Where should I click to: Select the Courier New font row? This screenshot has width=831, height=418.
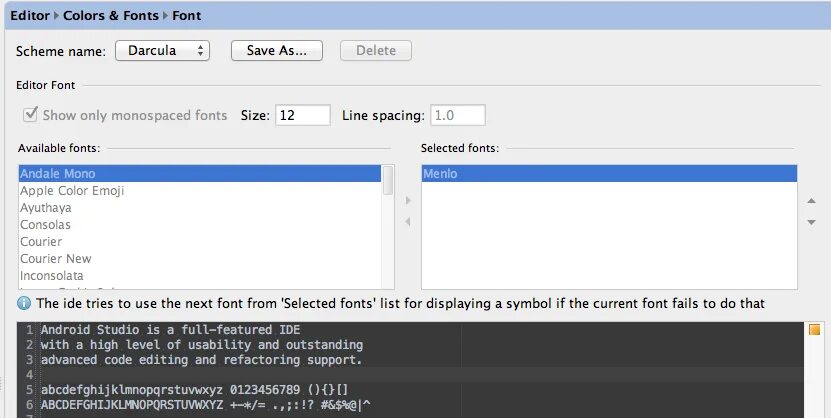pyautogui.click(x=200, y=258)
